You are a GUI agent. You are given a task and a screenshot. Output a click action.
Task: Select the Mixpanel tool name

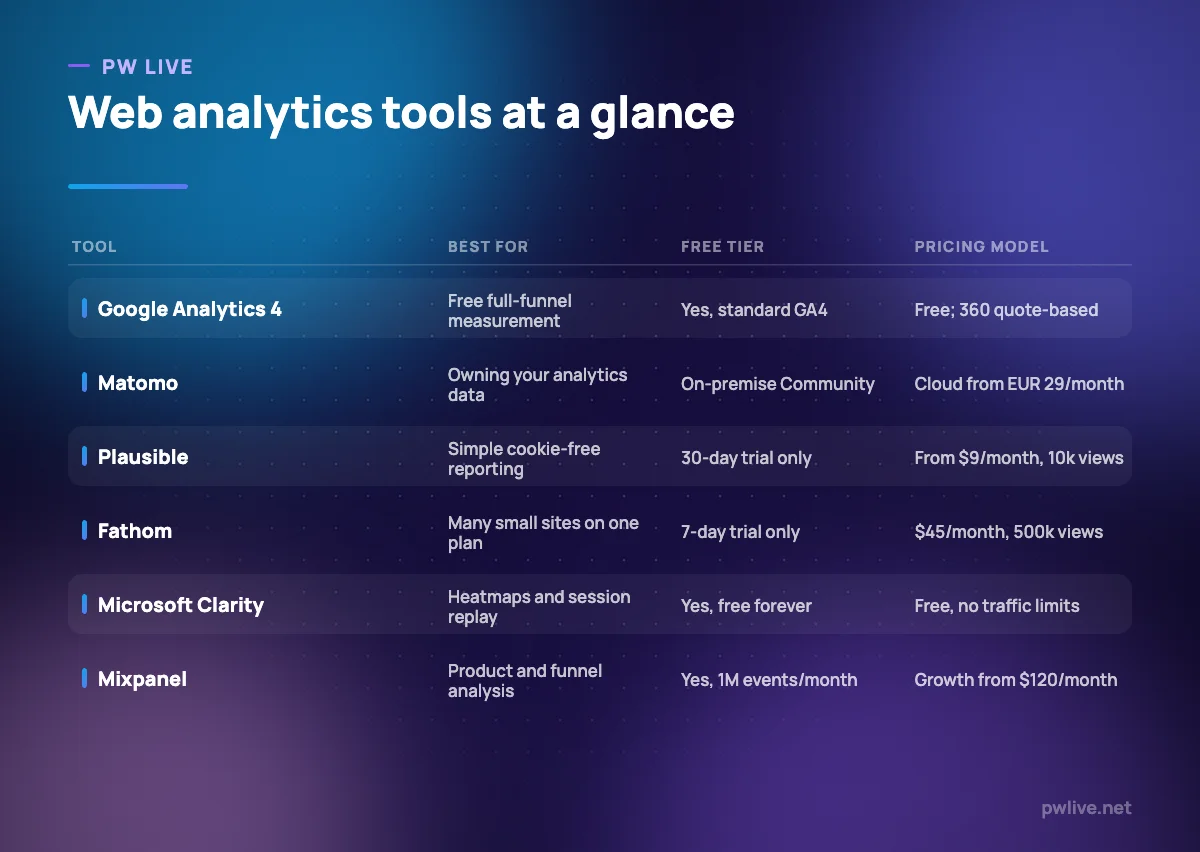pyautogui.click(x=142, y=679)
